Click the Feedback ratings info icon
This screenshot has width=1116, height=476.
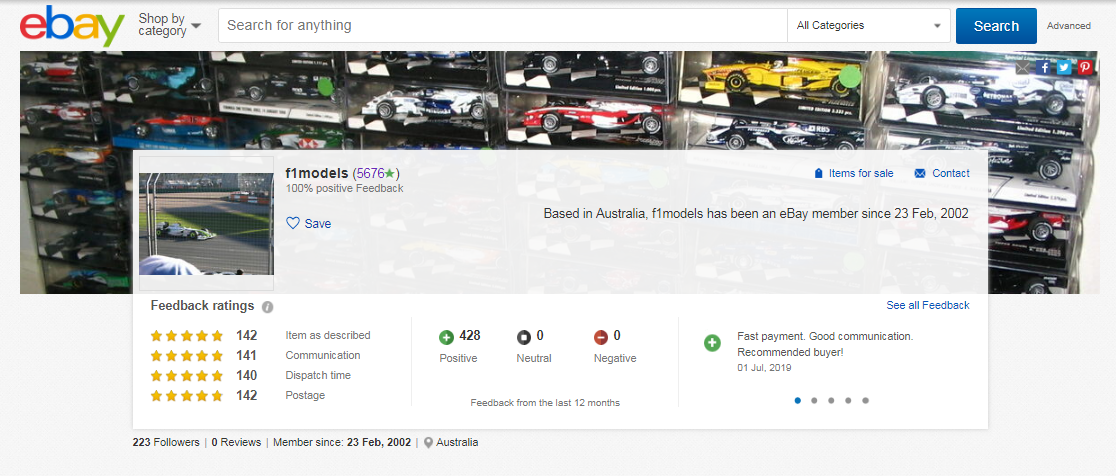pyautogui.click(x=267, y=307)
